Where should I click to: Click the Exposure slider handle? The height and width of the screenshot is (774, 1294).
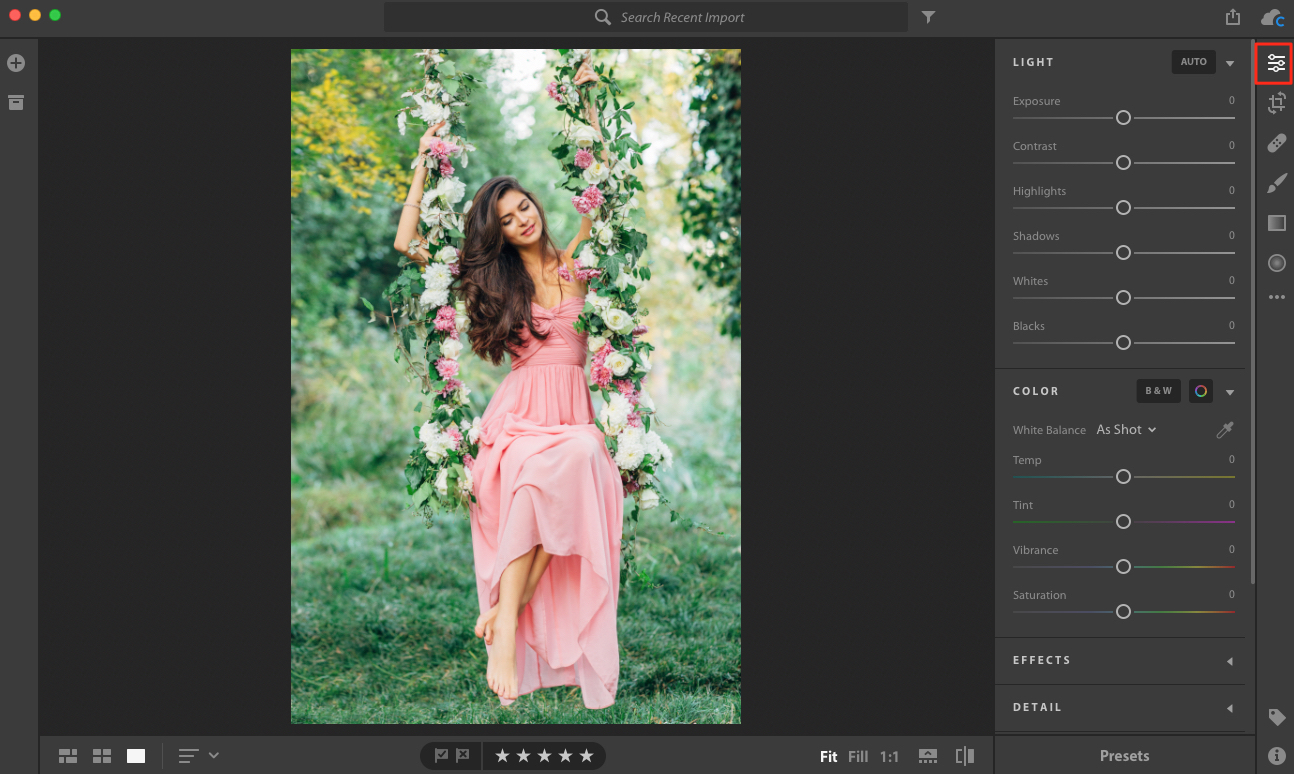click(1123, 118)
